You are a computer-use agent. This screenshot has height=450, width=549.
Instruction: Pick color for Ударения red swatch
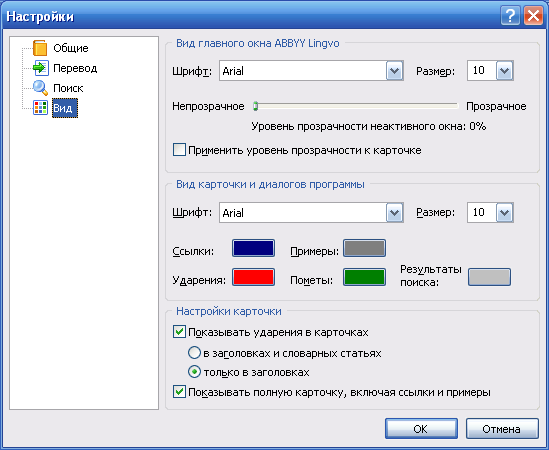[253, 277]
